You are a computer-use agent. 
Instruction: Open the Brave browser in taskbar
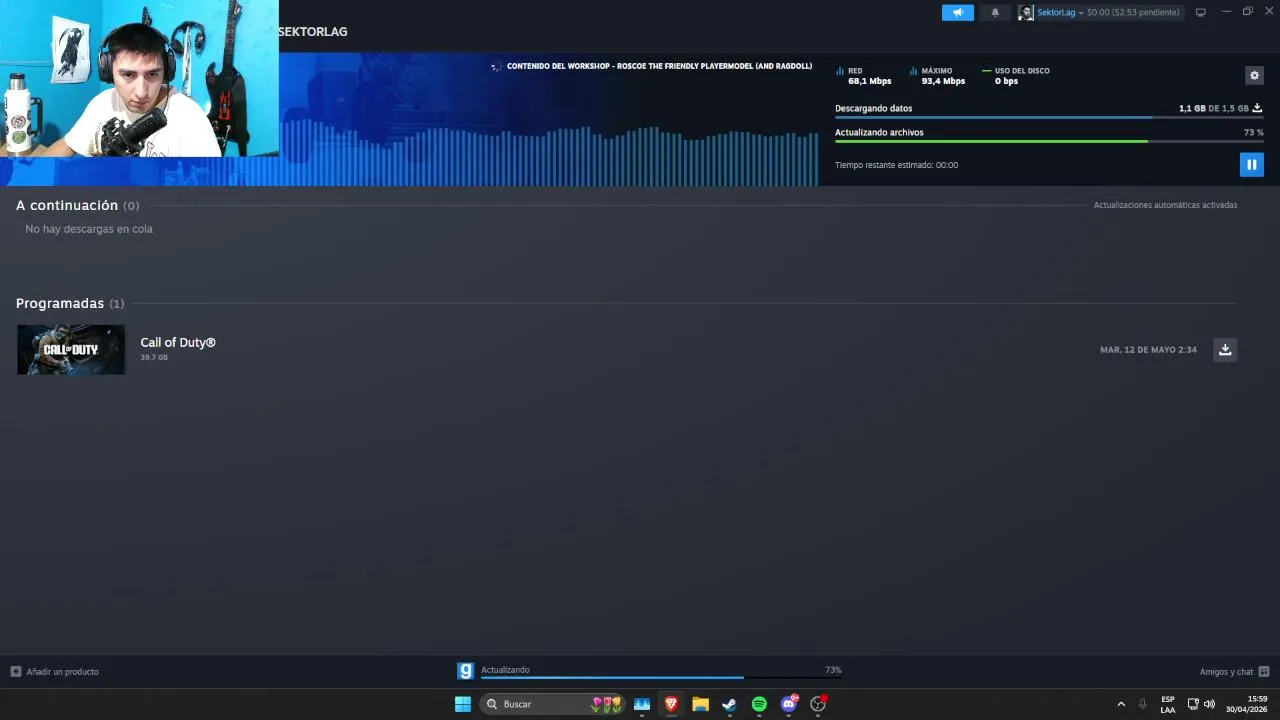[671, 704]
